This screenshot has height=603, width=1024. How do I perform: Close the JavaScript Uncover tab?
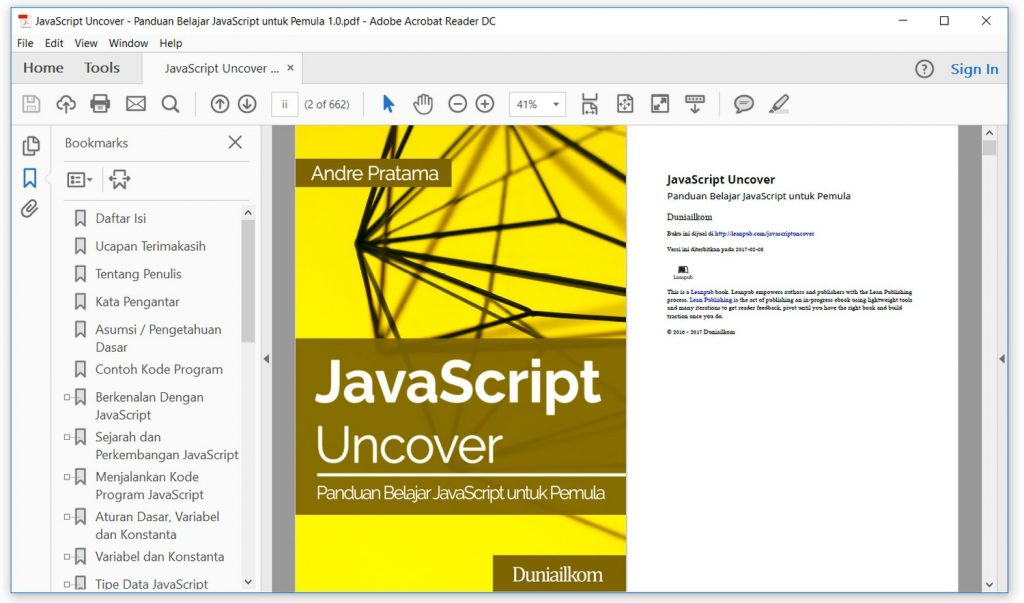click(x=291, y=68)
